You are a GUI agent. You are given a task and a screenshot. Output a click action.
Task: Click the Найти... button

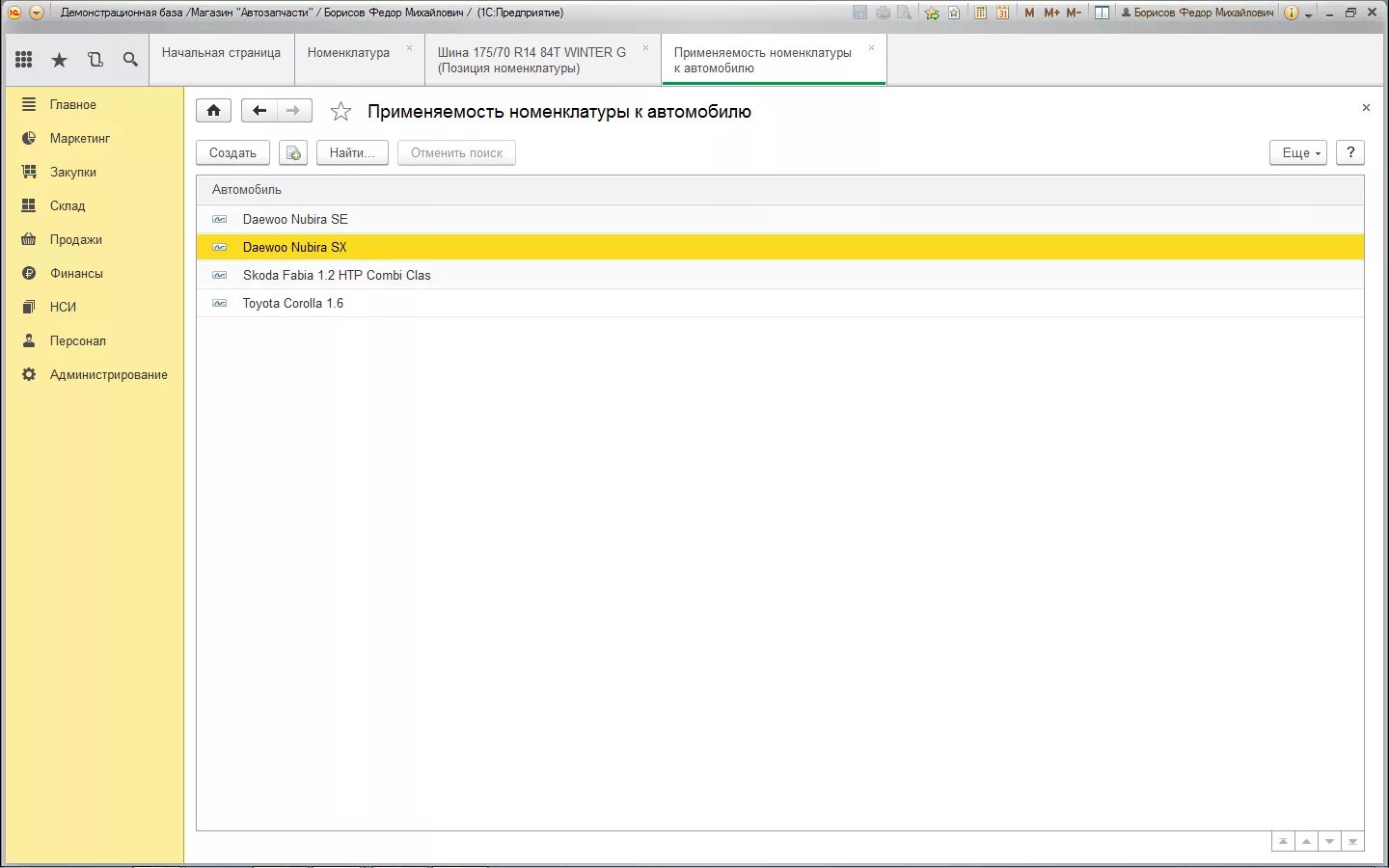tap(352, 153)
